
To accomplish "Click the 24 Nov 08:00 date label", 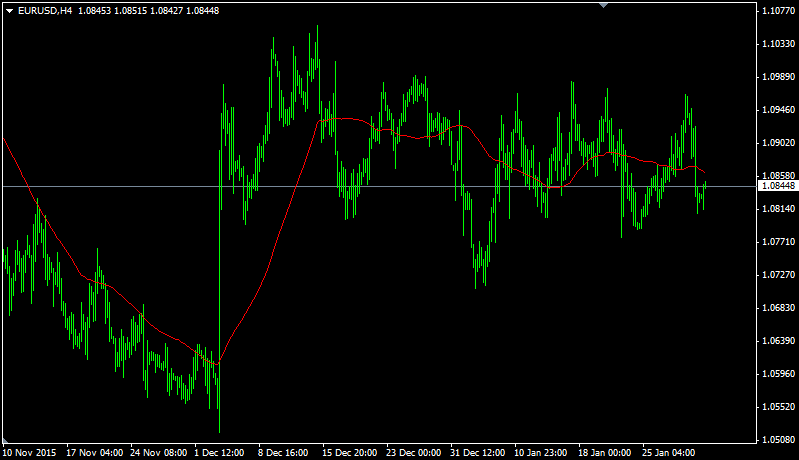I will pyautogui.click(x=159, y=452).
